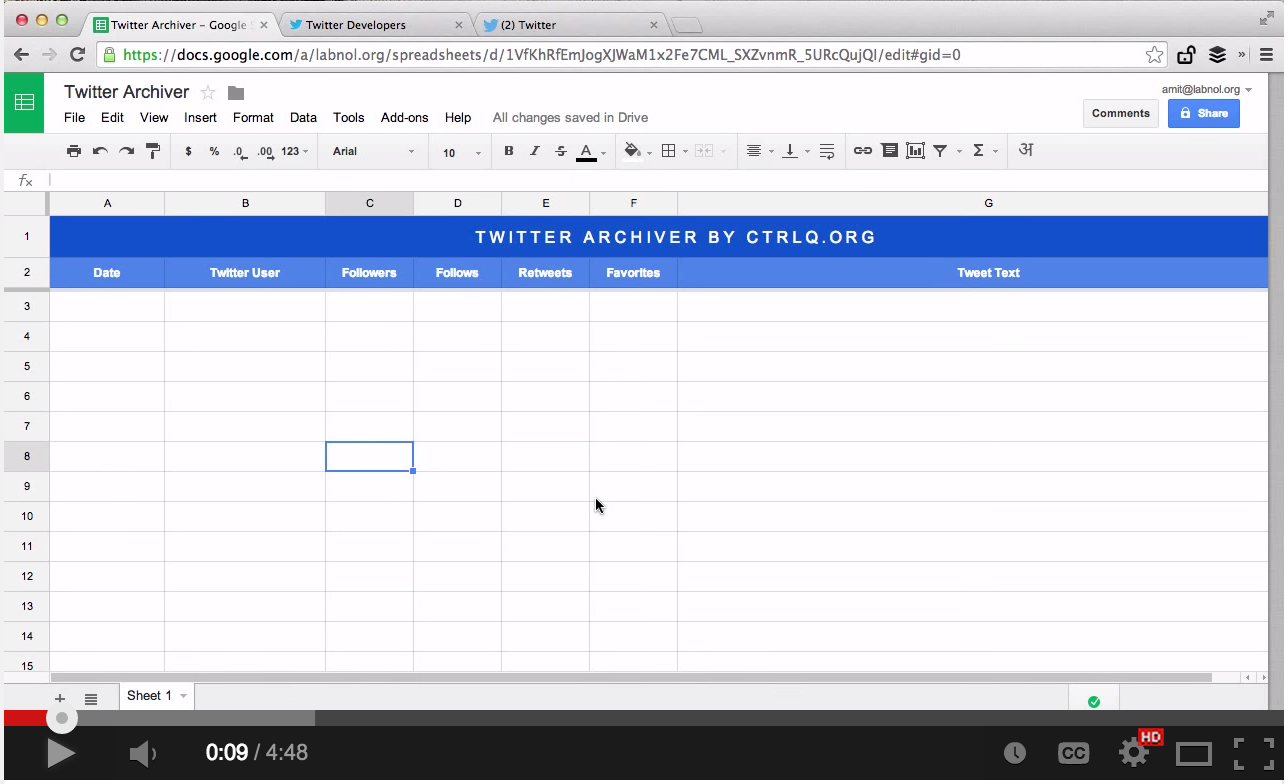Star the Twitter Archiver document
This screenshot has height=784, width=1288.
pyautogui.click(x=208, y=92)
